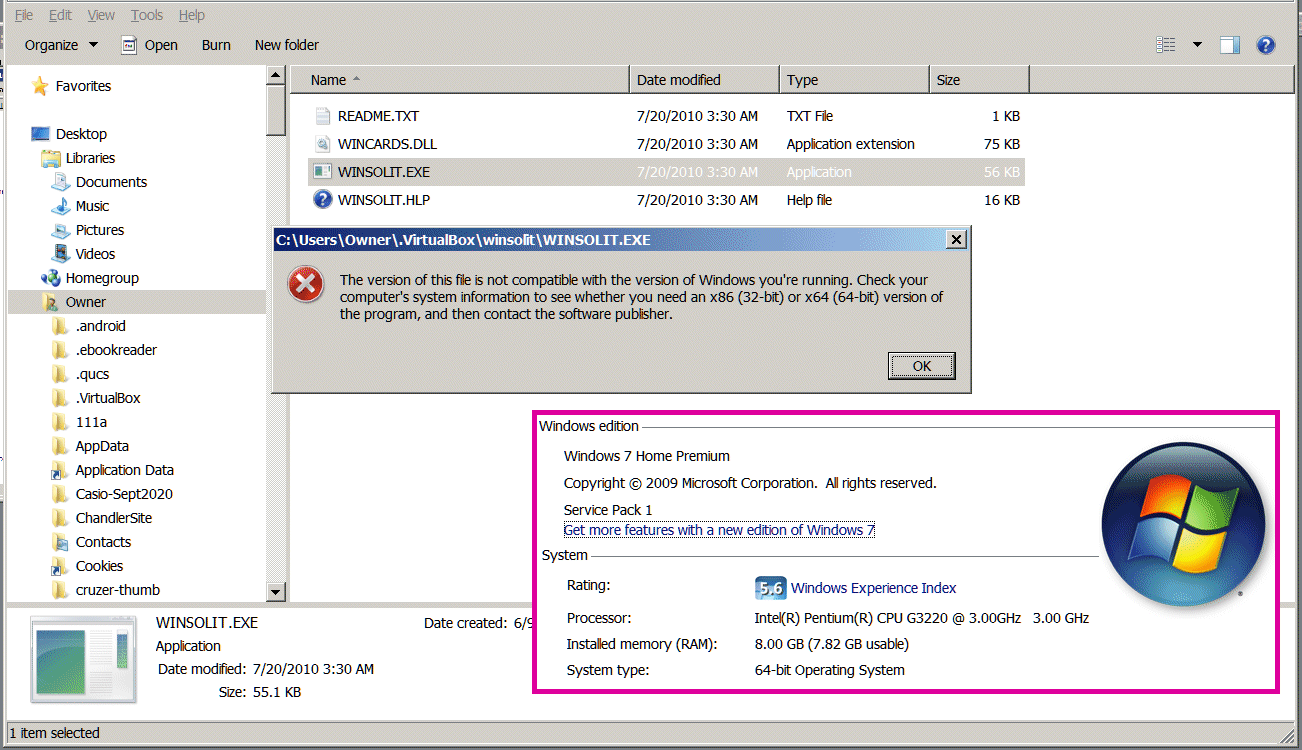Open the View menu
The height and width of the screenshot is (750, 1302).
[x=101, y=15]
